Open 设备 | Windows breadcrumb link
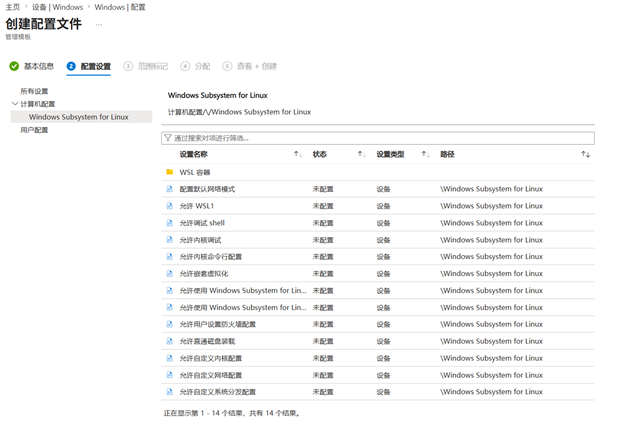630x424 pixels. pyautogui.click(x=57, y=7)
